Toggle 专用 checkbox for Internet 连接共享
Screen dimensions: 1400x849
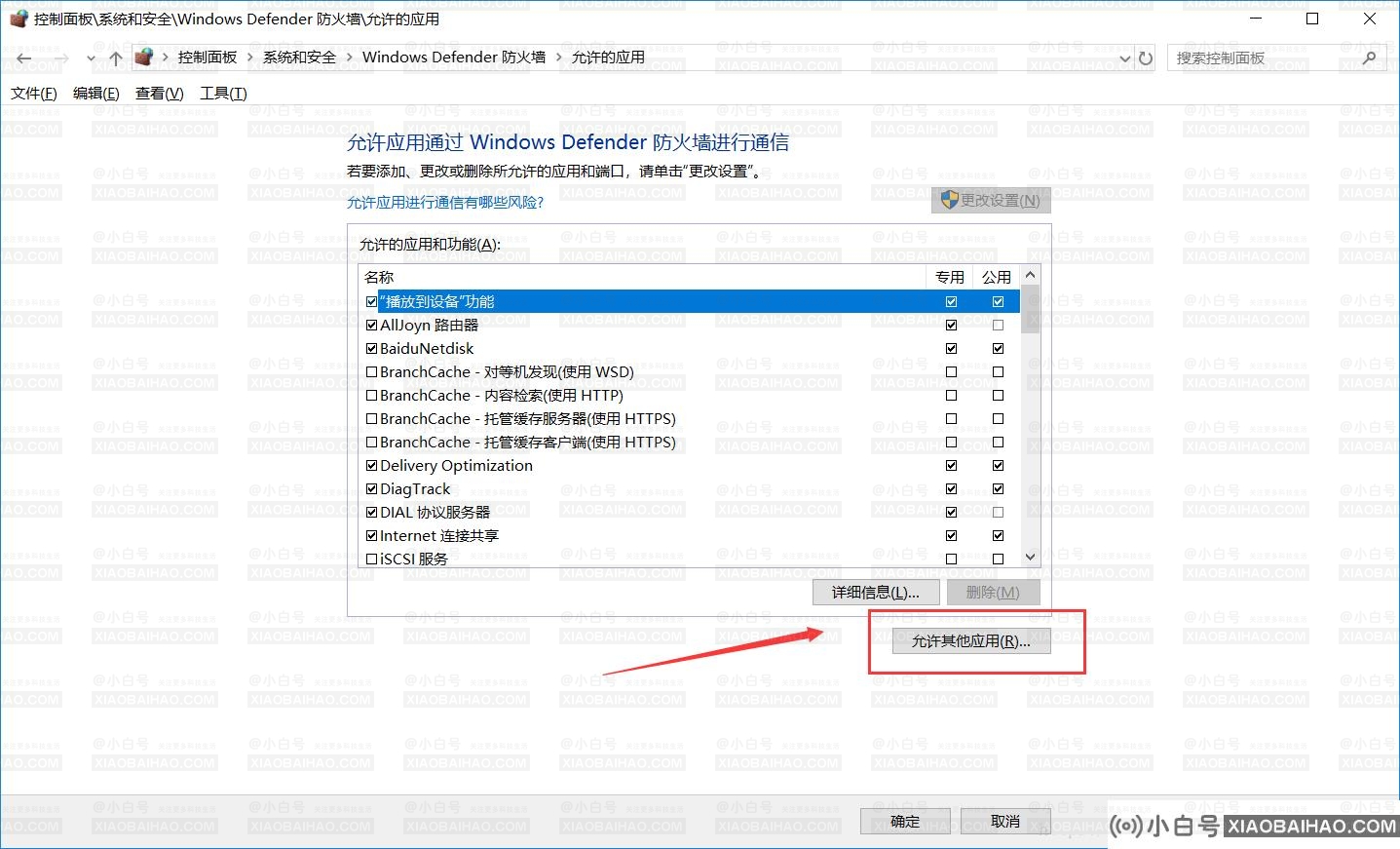(x=951, y=536)
